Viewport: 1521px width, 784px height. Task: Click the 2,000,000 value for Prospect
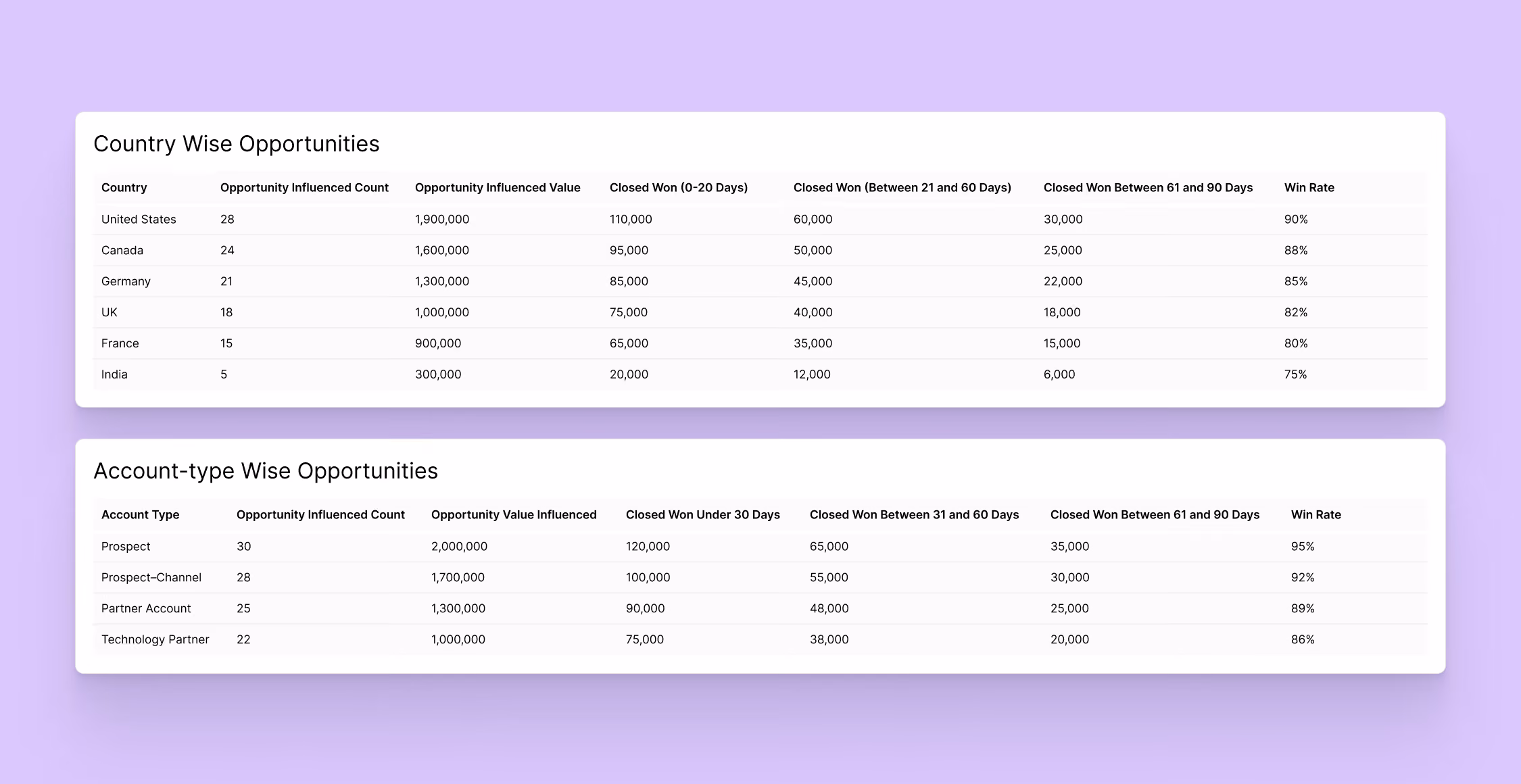click(459, 547)
